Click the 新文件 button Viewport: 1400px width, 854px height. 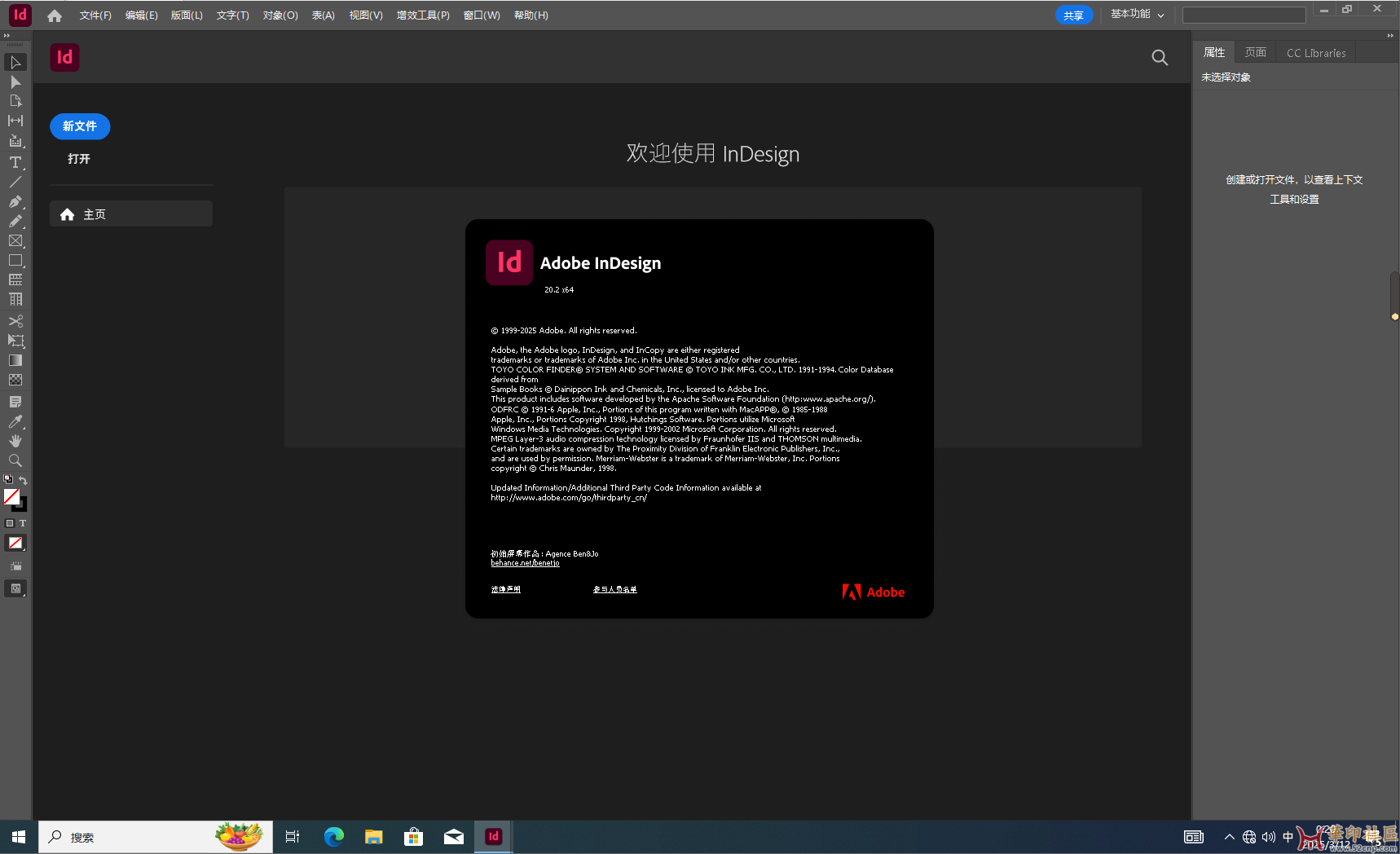[80, 126]
